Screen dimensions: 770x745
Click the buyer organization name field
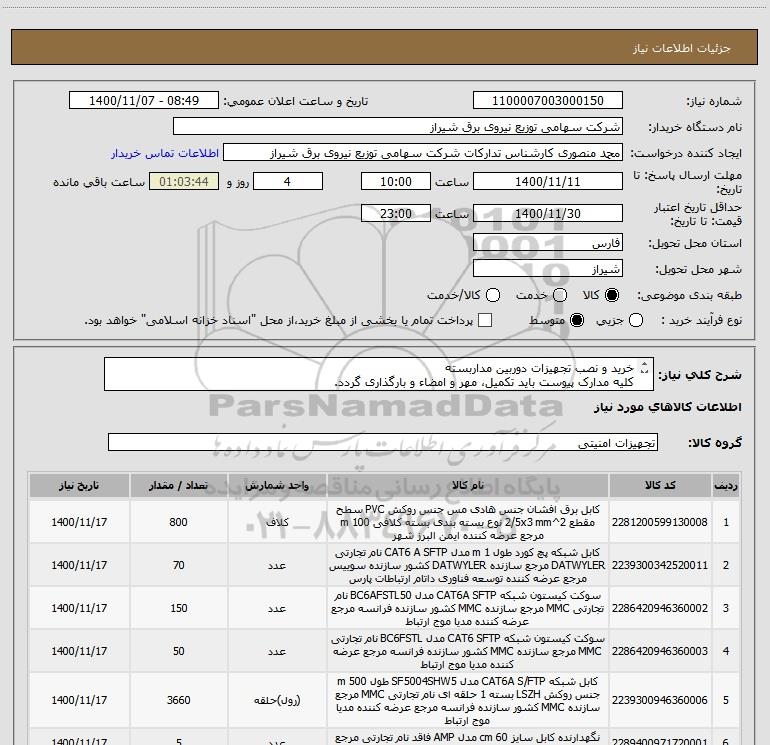tap(398, 127)
